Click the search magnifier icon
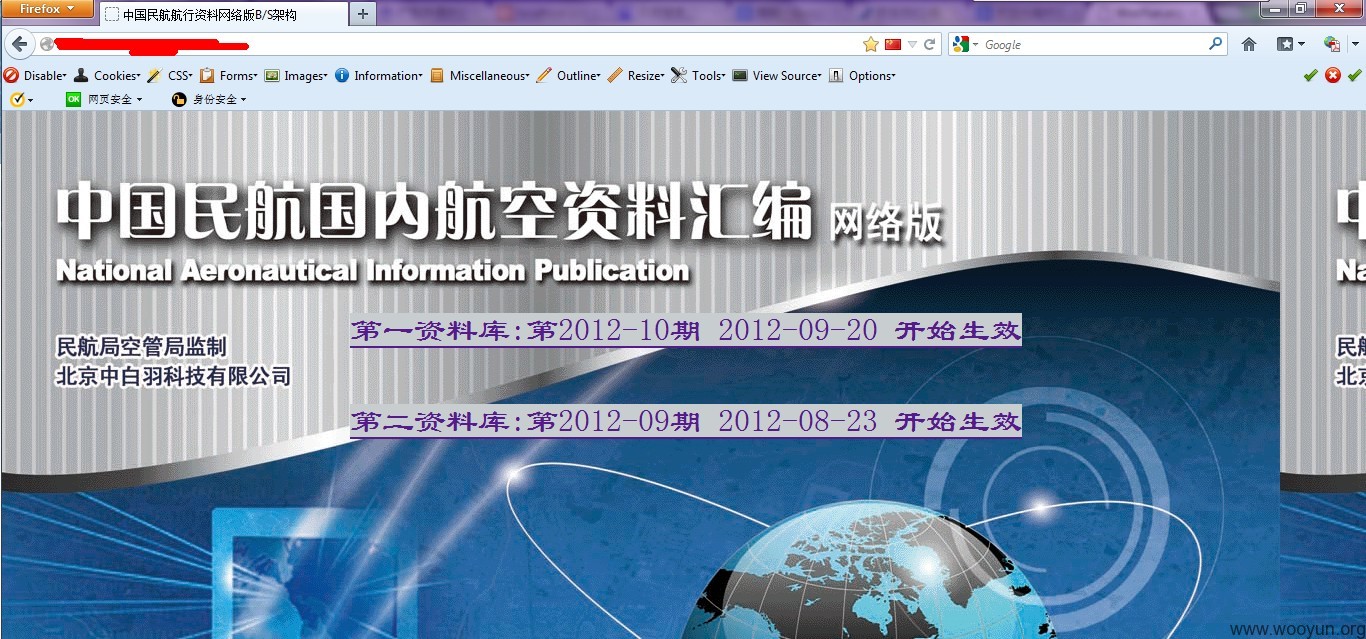Viewport: 1366px width, 639px height. (1216, 44)
